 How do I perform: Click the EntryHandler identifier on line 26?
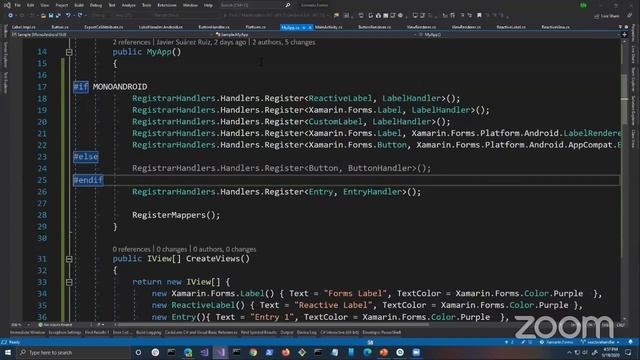(372, 192)
